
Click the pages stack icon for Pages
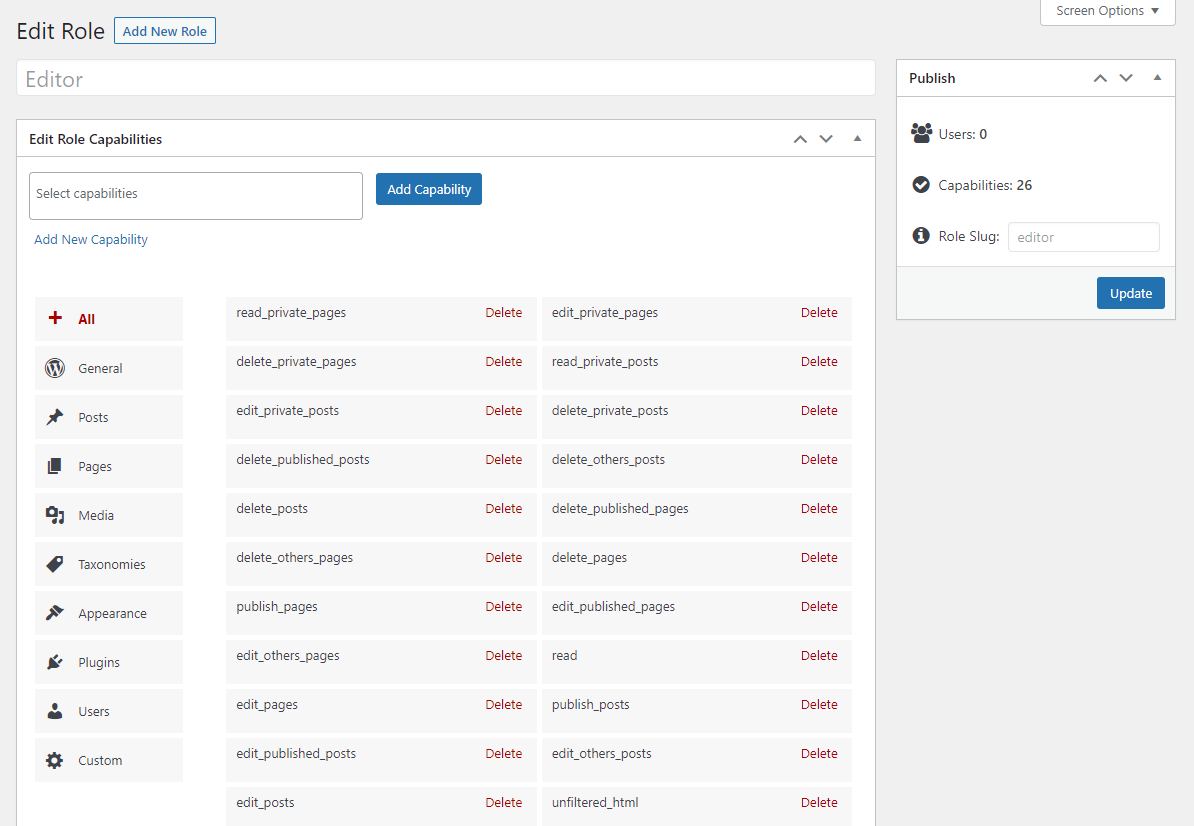(x=55, y=466)
